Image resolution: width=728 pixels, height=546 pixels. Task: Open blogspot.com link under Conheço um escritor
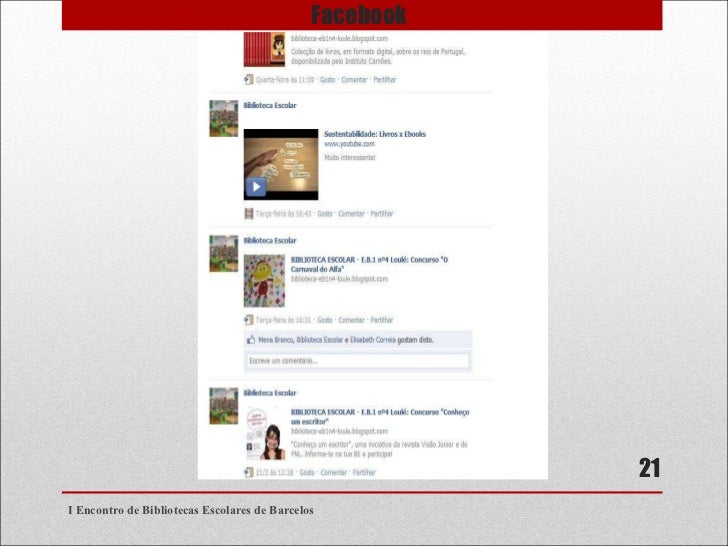(339, 431)
